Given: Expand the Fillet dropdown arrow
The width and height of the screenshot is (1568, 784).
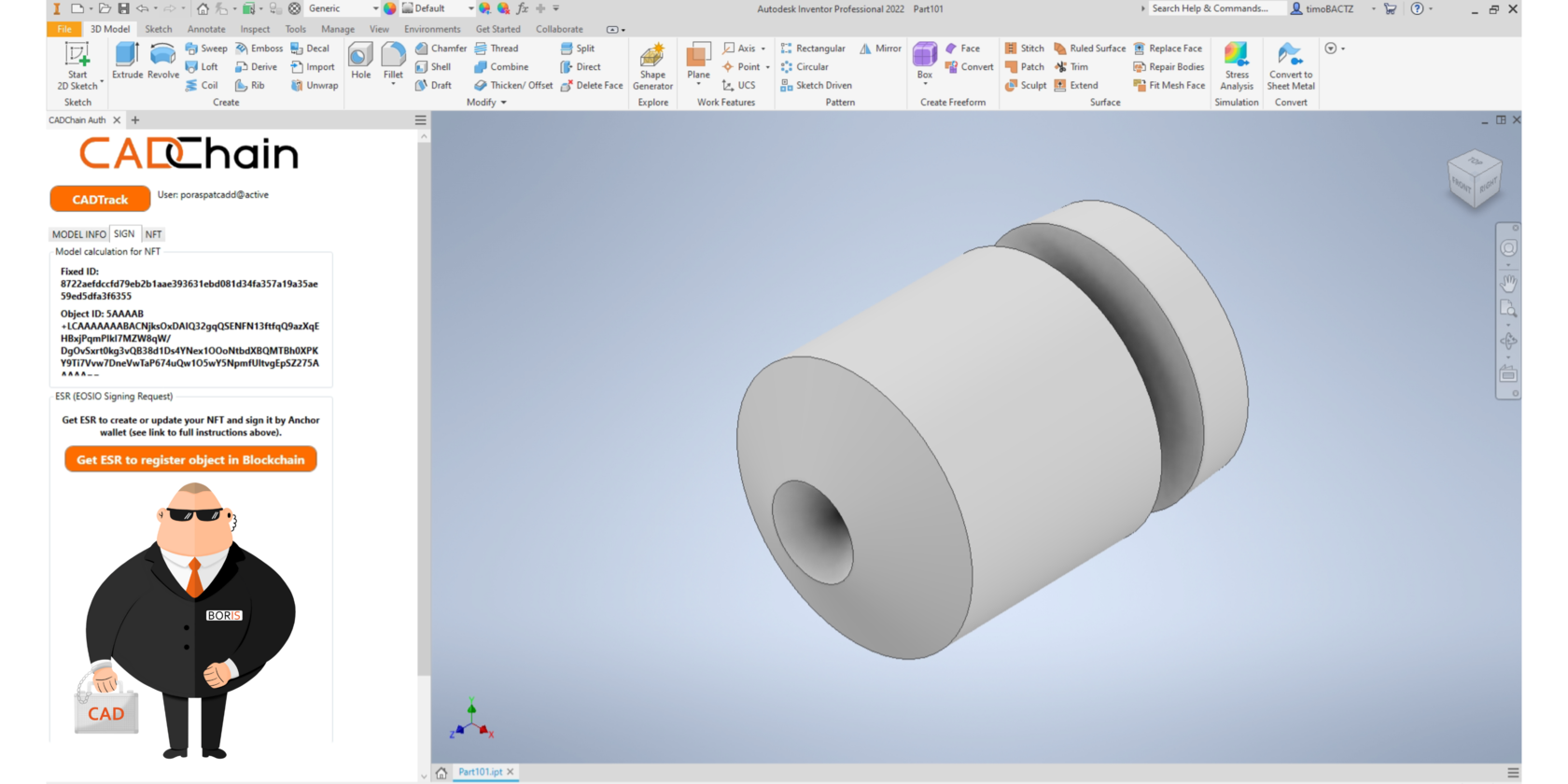Looking at the screenshot, I should click(x=393, y=85).
